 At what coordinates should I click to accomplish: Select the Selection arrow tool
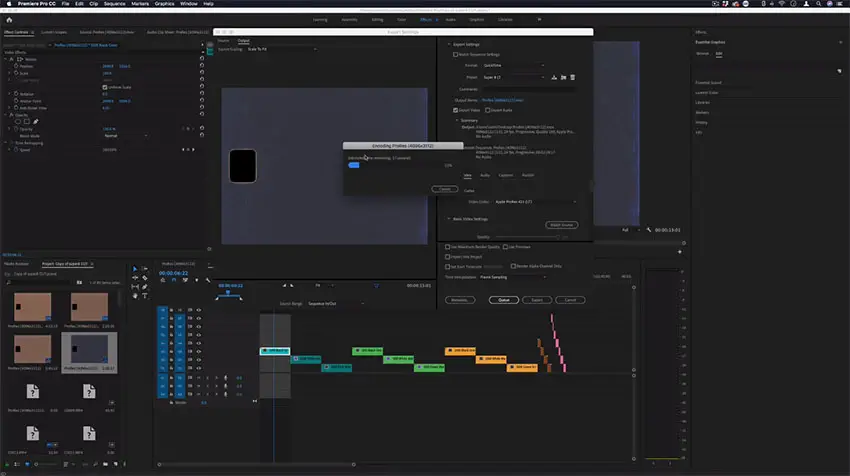click(135, 269)
